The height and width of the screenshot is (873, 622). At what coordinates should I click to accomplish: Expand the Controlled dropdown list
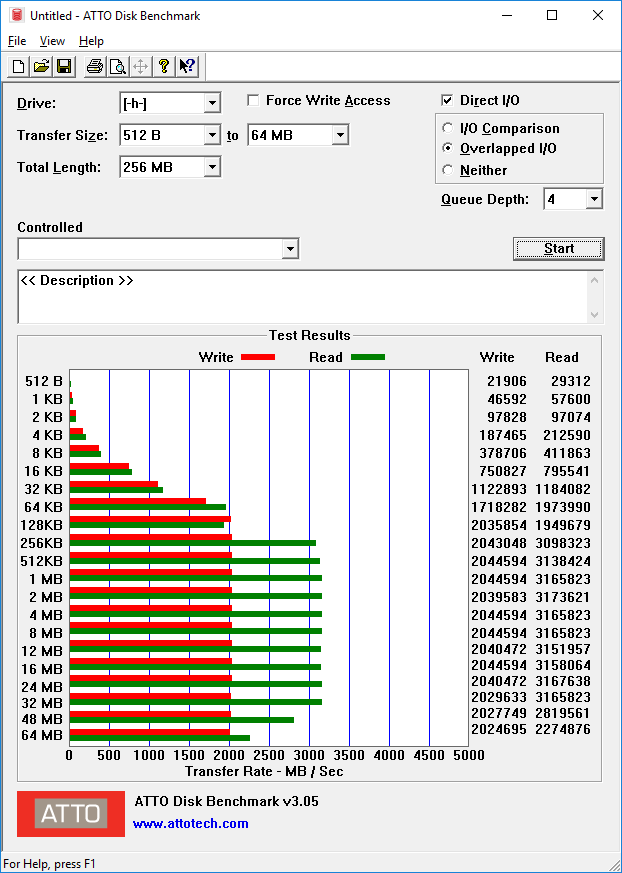point(290,249)
